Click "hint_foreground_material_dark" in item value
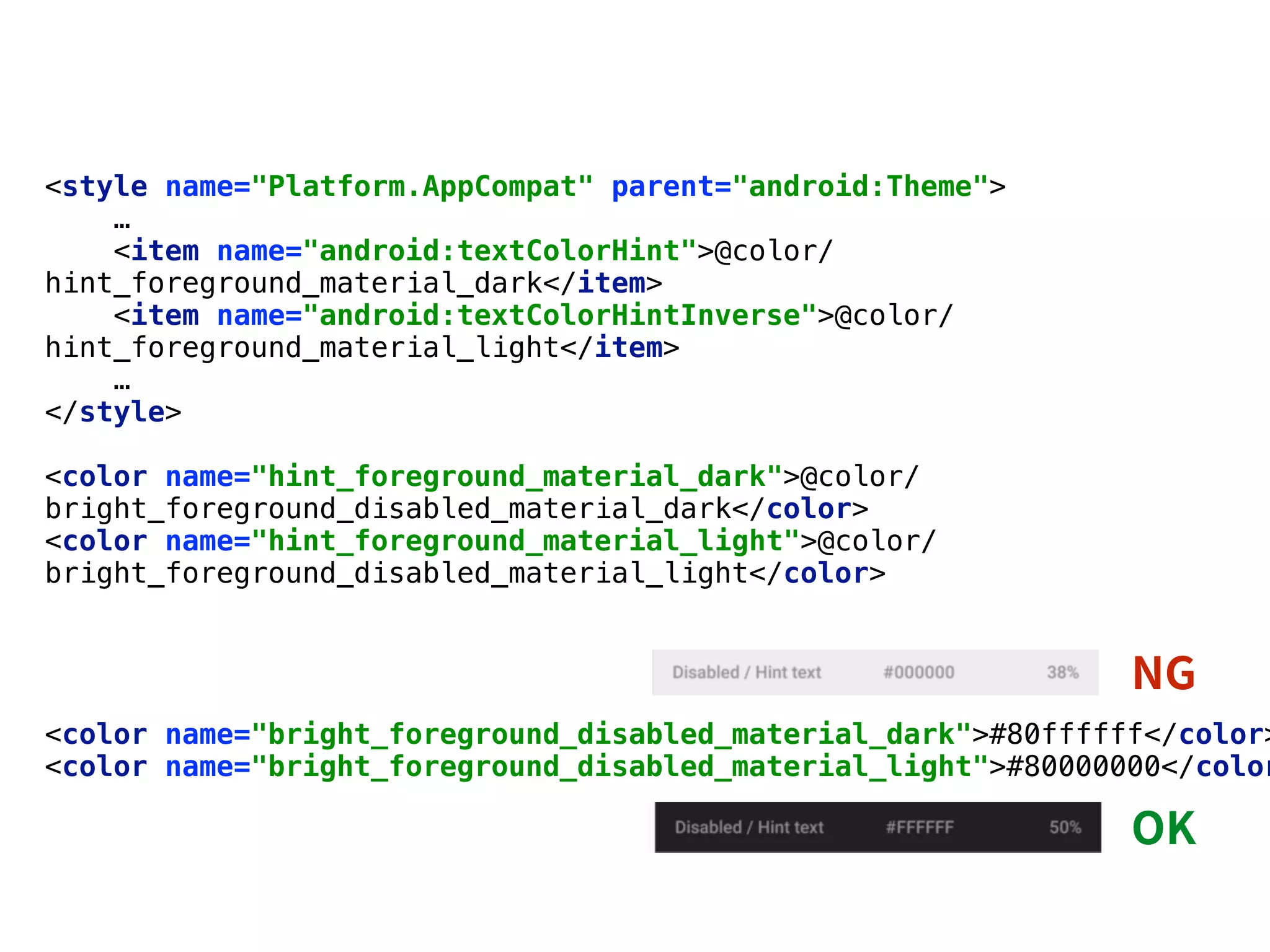Image resolution: width=1270 pixels, height=952 pixels. pos(294,284)
